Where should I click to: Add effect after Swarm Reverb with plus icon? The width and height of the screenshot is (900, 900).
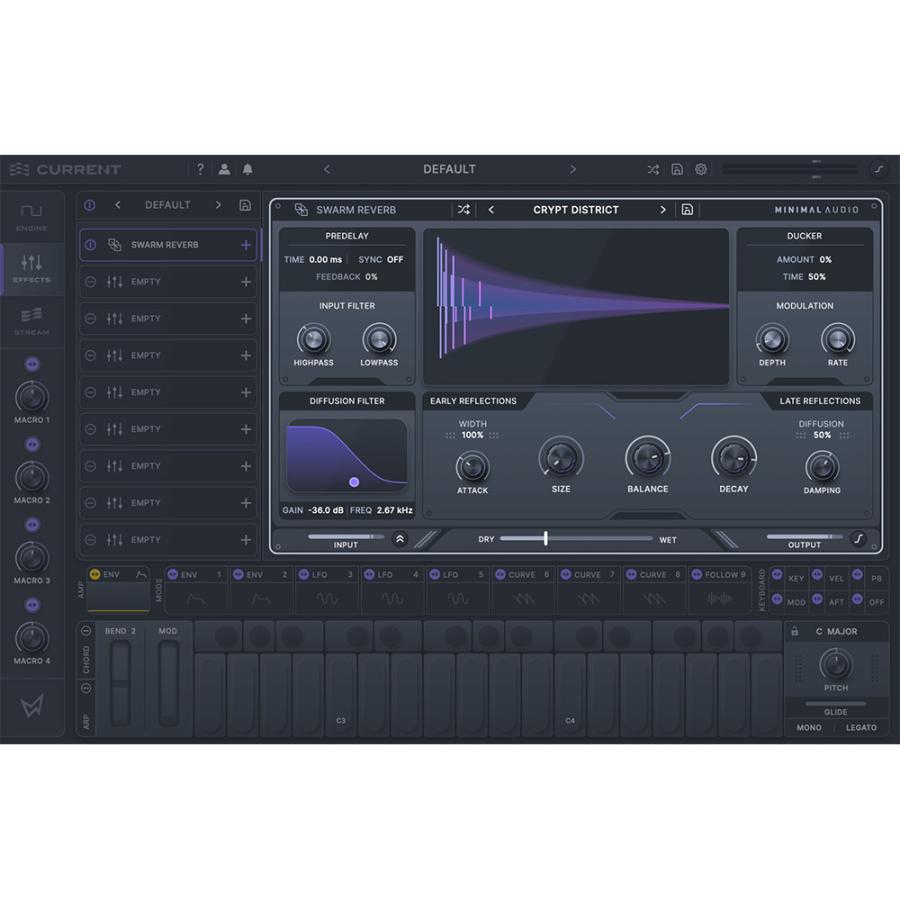246,245
